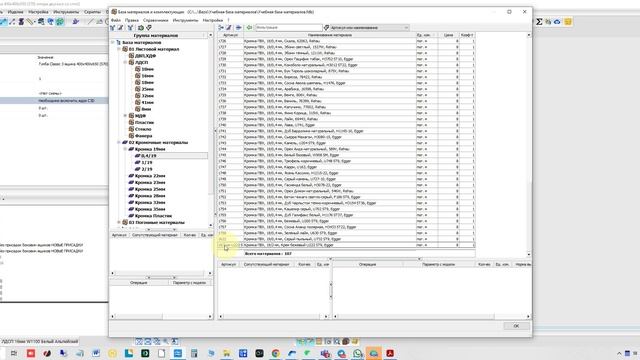Expand the МДФ tree node

(x=125, y=116)
